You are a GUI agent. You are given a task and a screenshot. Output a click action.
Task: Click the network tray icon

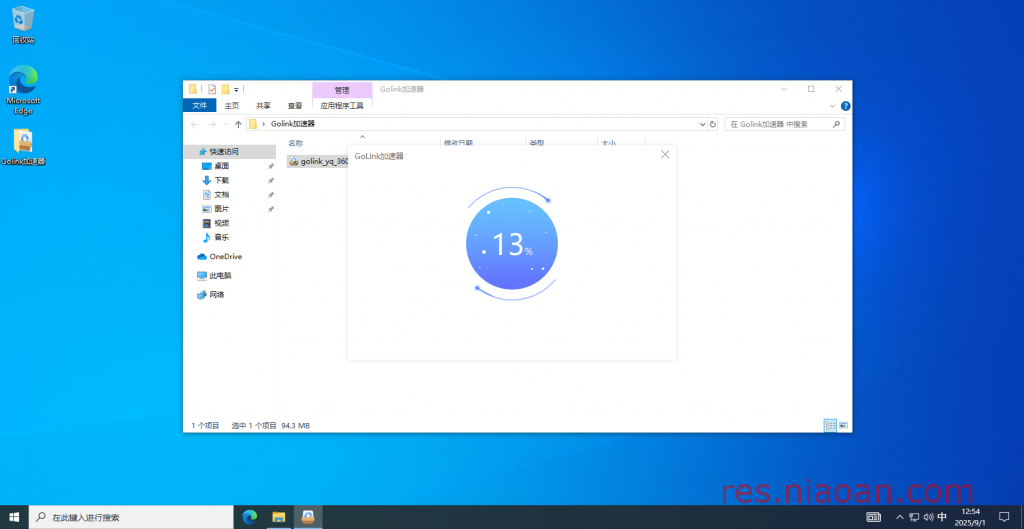[914, 517]
